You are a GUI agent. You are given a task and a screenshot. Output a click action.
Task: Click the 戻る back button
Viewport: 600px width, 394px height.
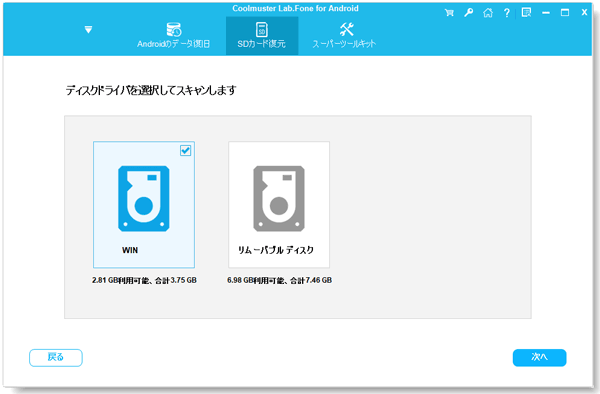pos(56,358)
